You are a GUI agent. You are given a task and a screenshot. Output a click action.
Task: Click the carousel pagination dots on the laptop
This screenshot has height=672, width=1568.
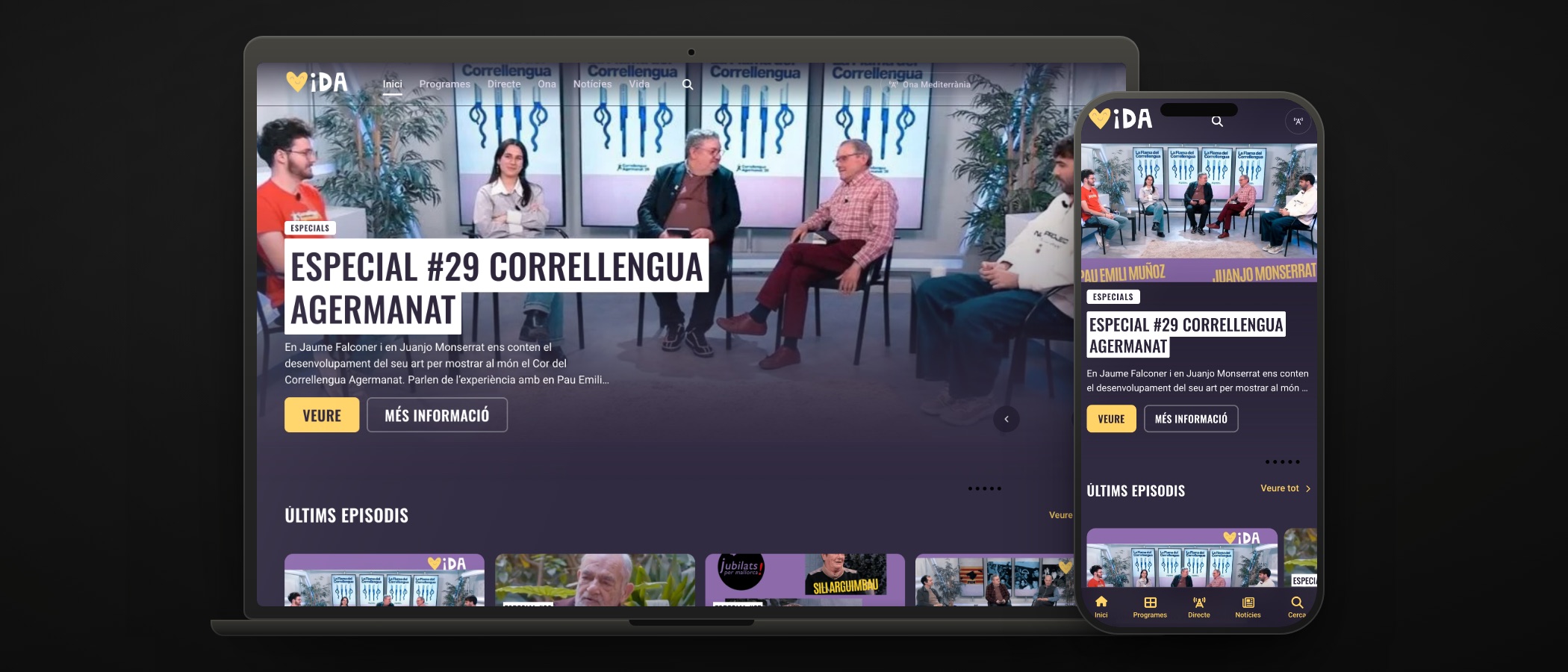[984, 488]
